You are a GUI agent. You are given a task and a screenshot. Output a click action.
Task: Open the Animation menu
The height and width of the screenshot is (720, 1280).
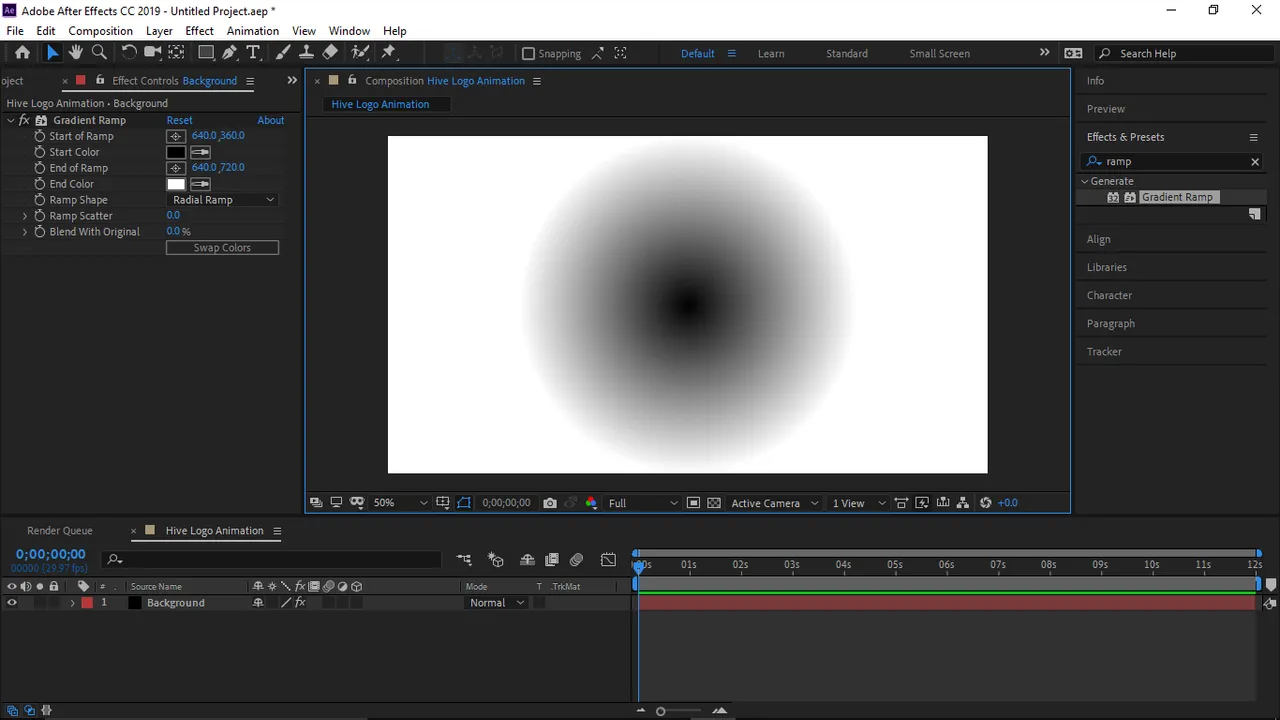pos(253,31)
